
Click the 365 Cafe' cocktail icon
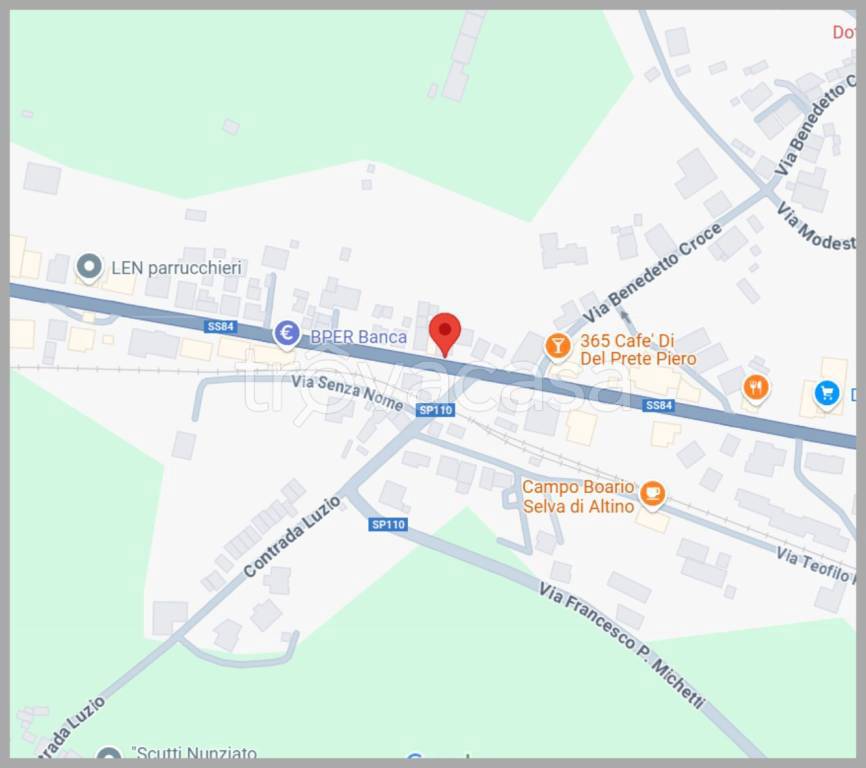[x=558, y=347]
